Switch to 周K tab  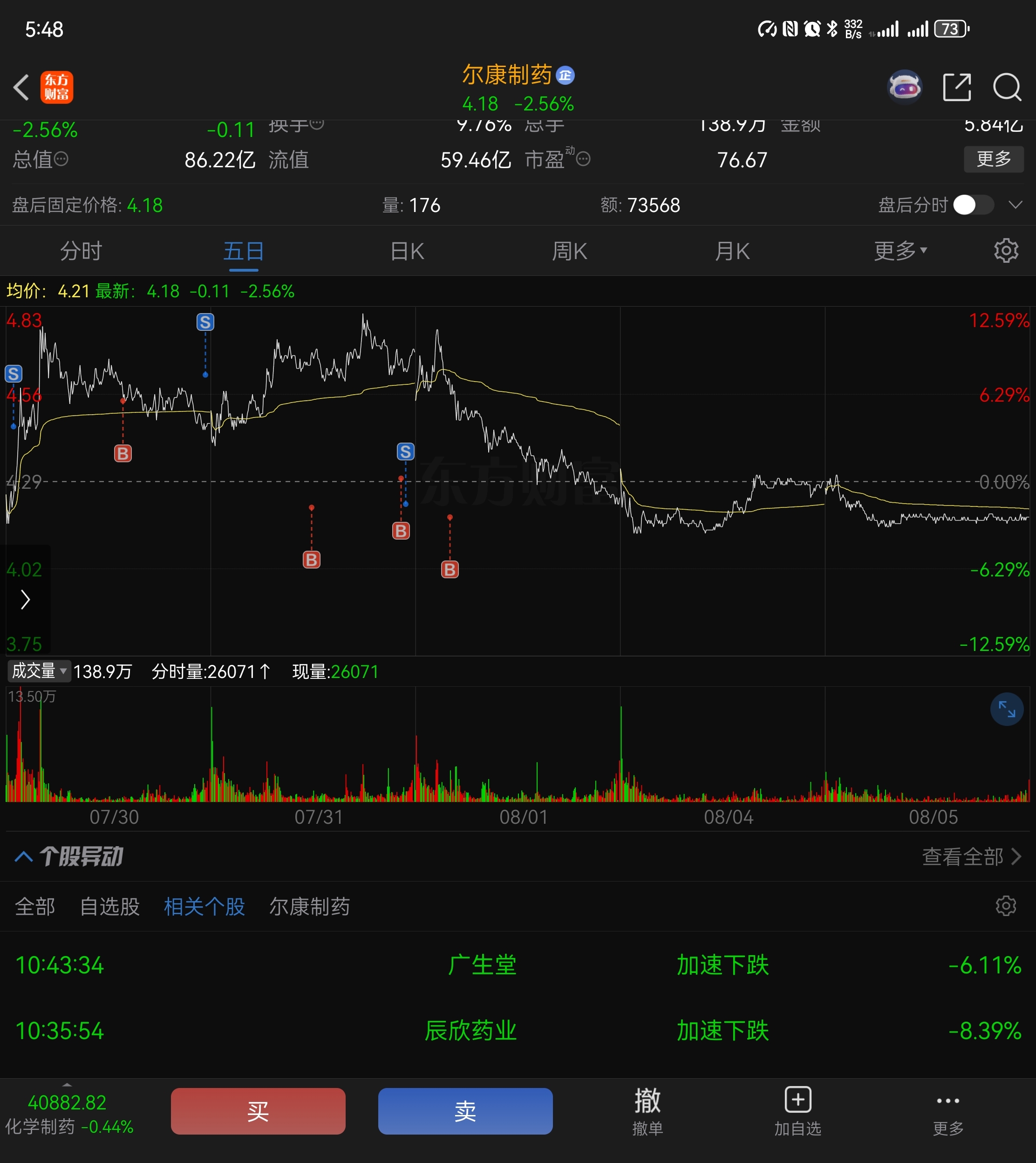click(569, 251)
